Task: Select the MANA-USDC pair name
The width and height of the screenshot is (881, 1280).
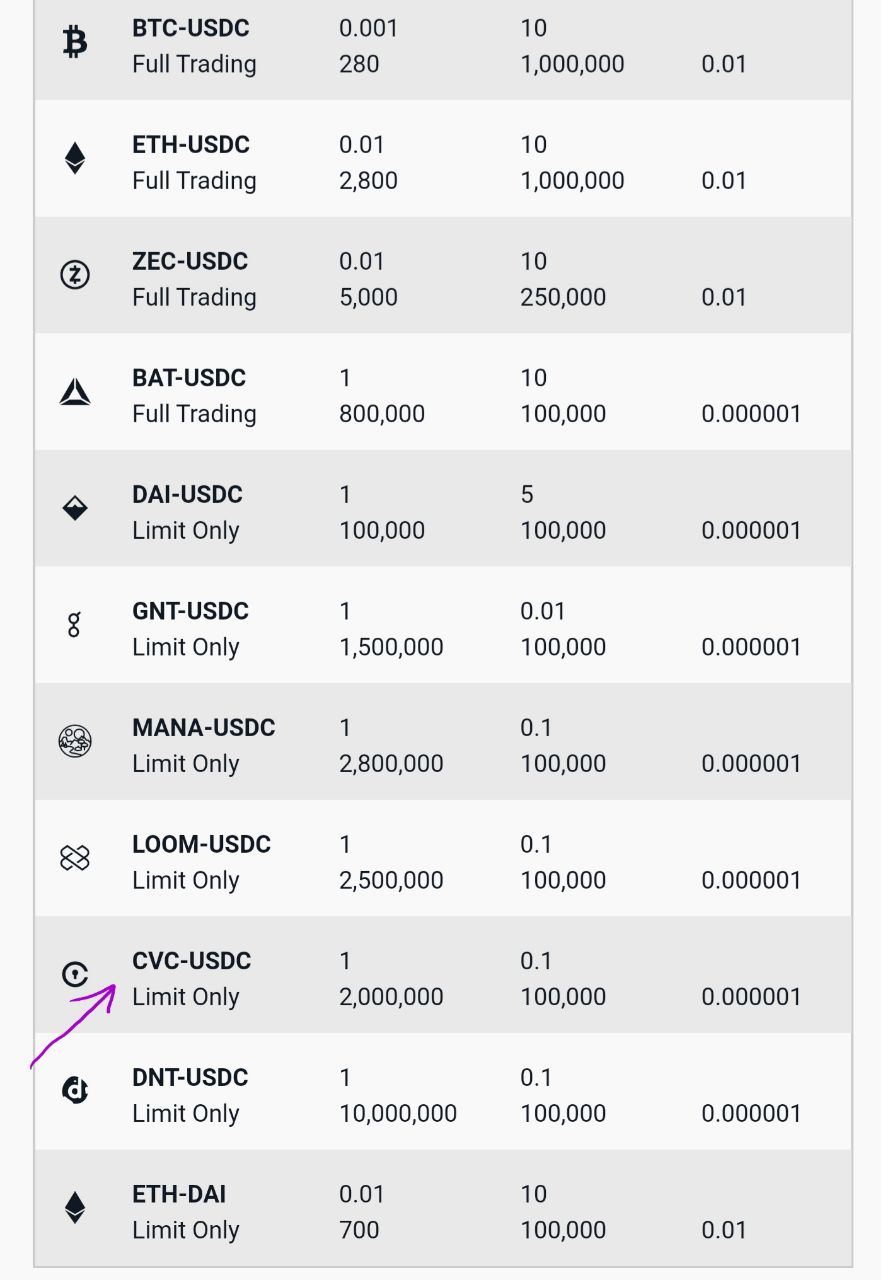Action: click(x=204, y=728)
